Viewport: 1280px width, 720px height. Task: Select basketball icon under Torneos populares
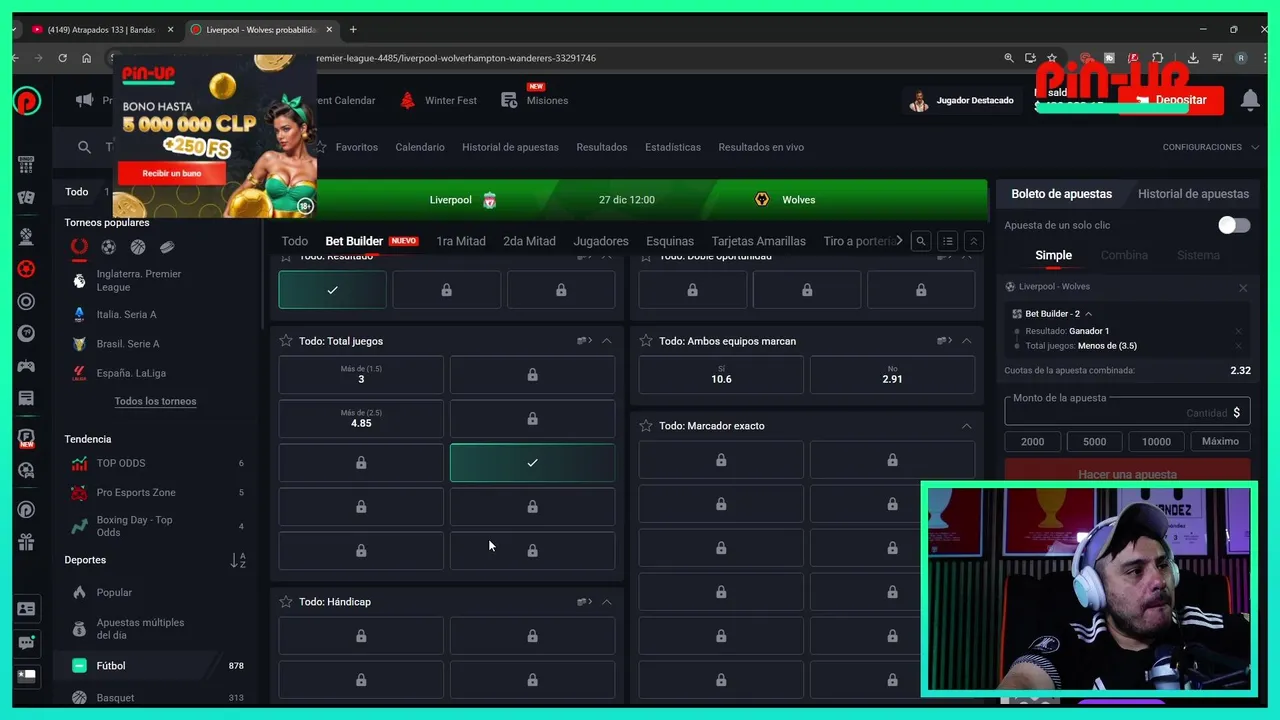[x=137, y=247]
